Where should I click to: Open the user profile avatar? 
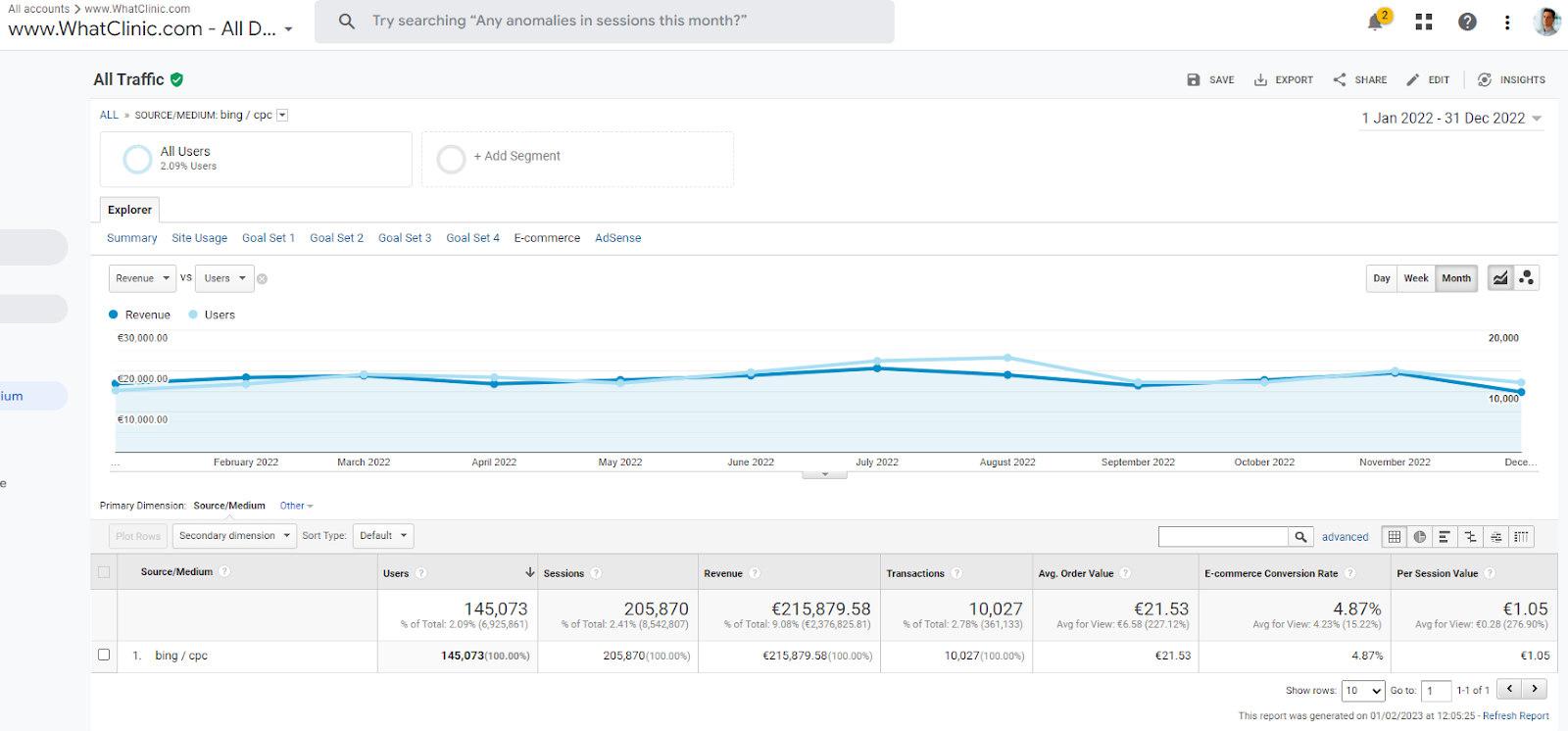(1546, 22)
